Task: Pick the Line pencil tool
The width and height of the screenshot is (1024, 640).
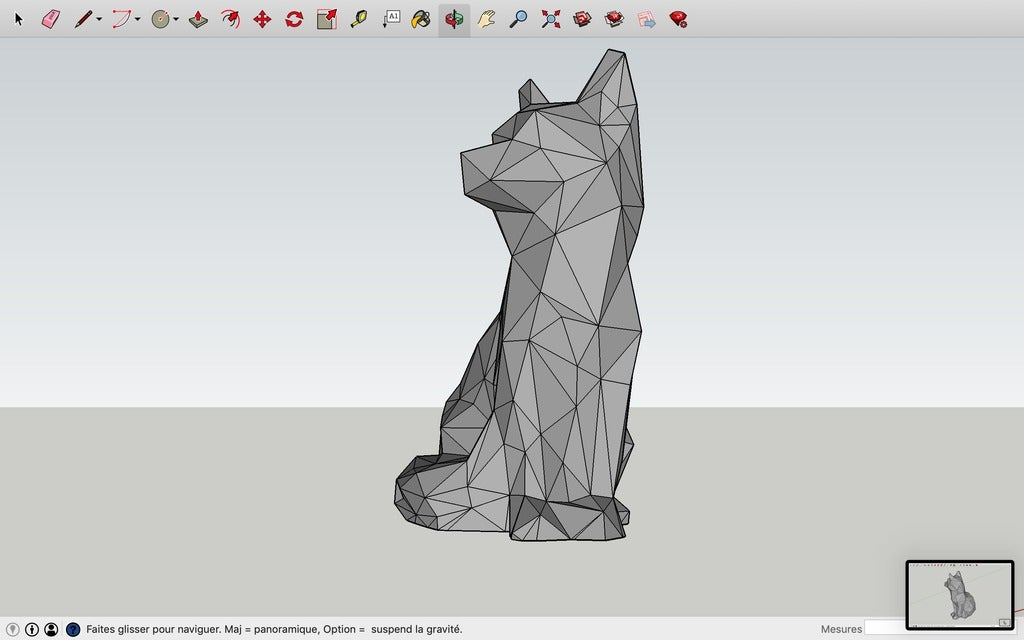Action: [83, 17]
